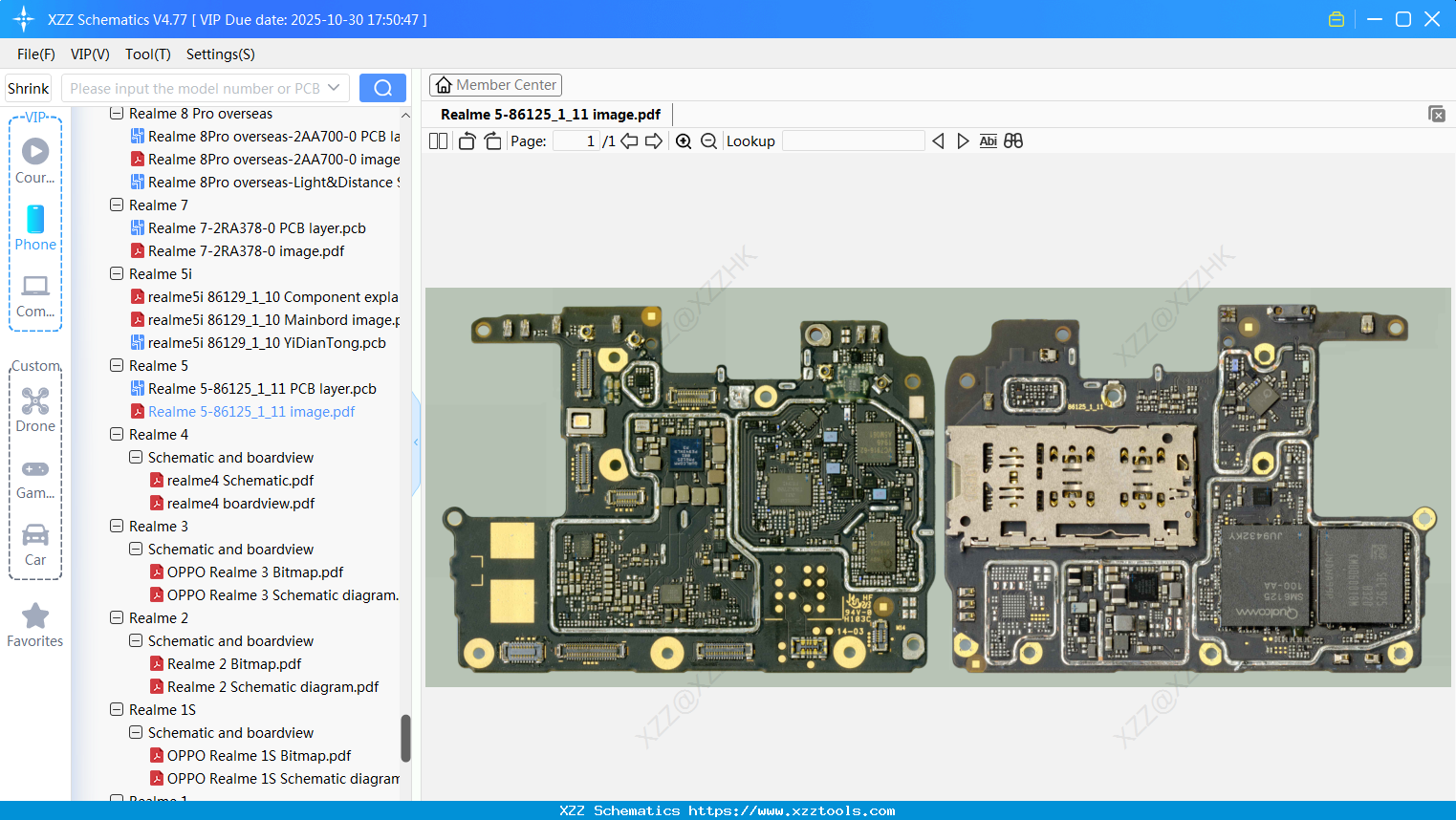
Task: Go to the next page arrow
Action: tap(654, 141)
